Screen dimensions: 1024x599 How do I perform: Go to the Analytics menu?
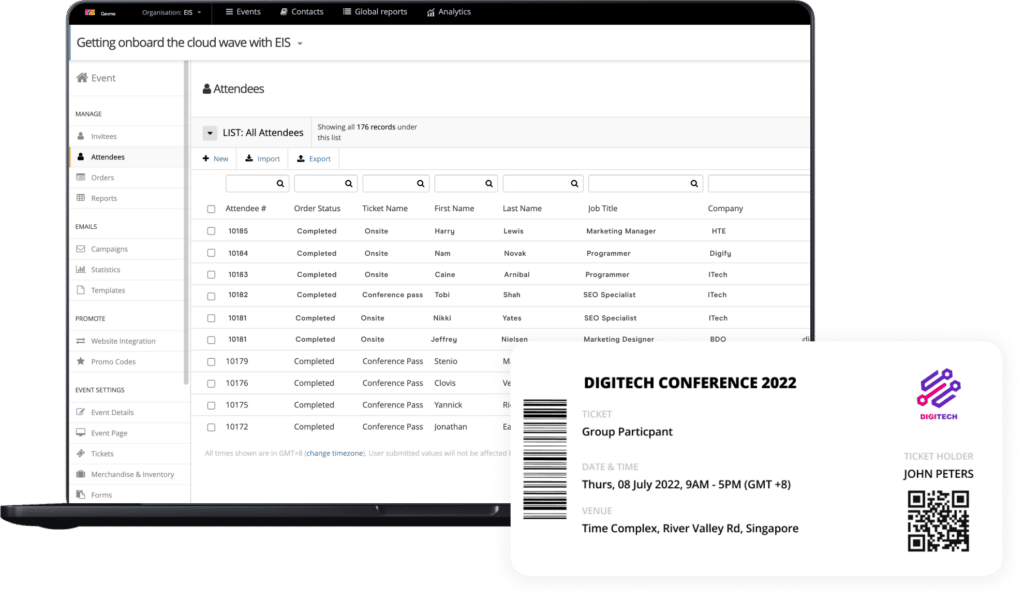(448, 12)
